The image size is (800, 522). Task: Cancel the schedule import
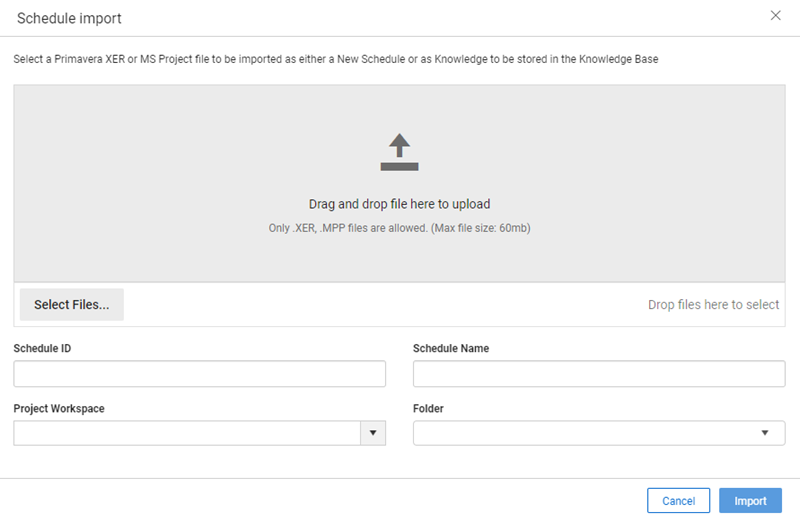coord(678,501)
